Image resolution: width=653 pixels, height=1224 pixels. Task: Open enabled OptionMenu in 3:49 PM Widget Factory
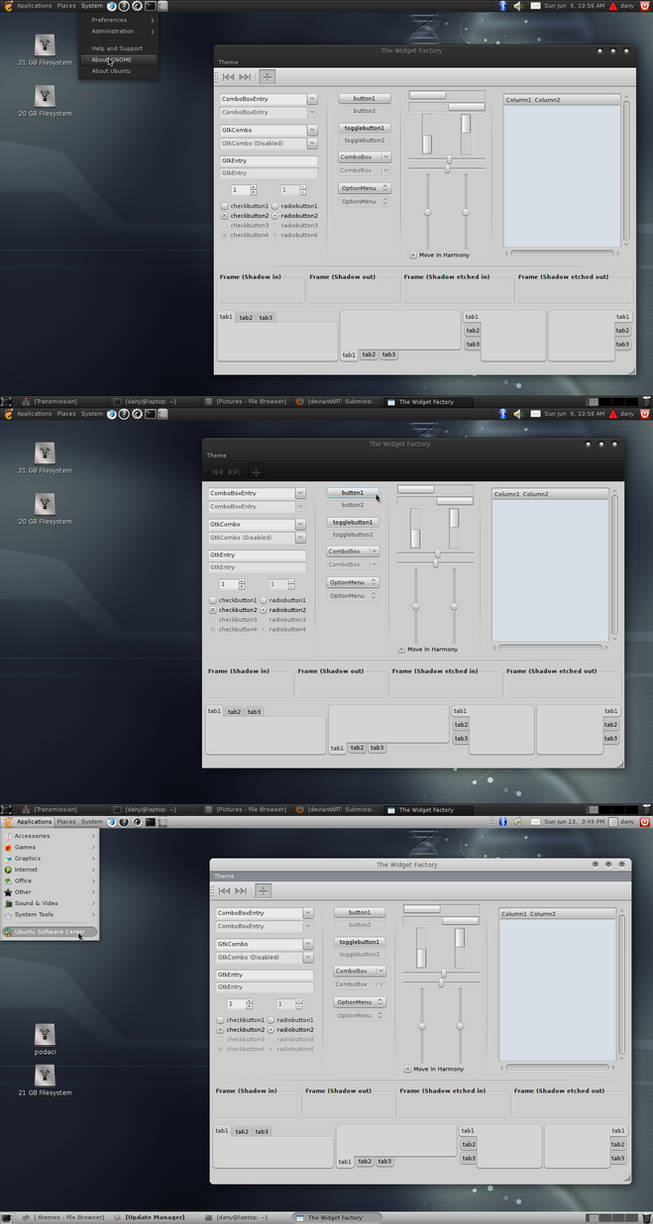[358, 1002]
